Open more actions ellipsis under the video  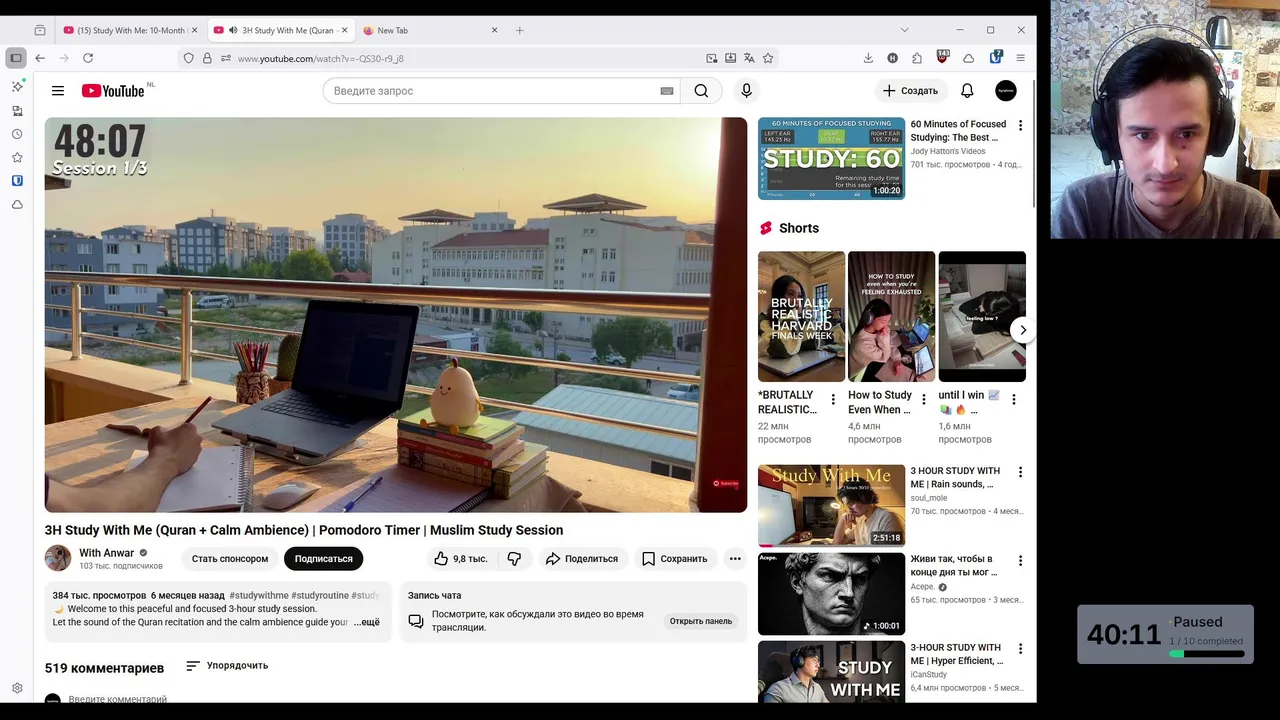[735, 559]
